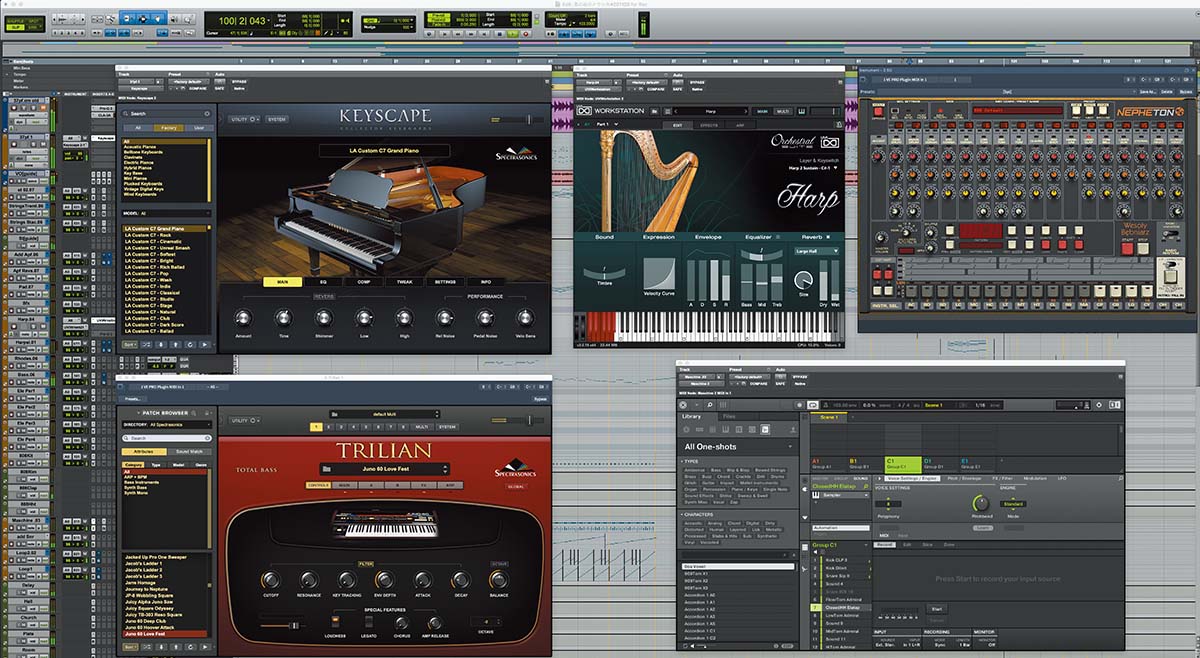Click the keyboard icon in UVI Workstation toolbar
This screenshot has height=658, width=1200.
(x=801, y=111)
